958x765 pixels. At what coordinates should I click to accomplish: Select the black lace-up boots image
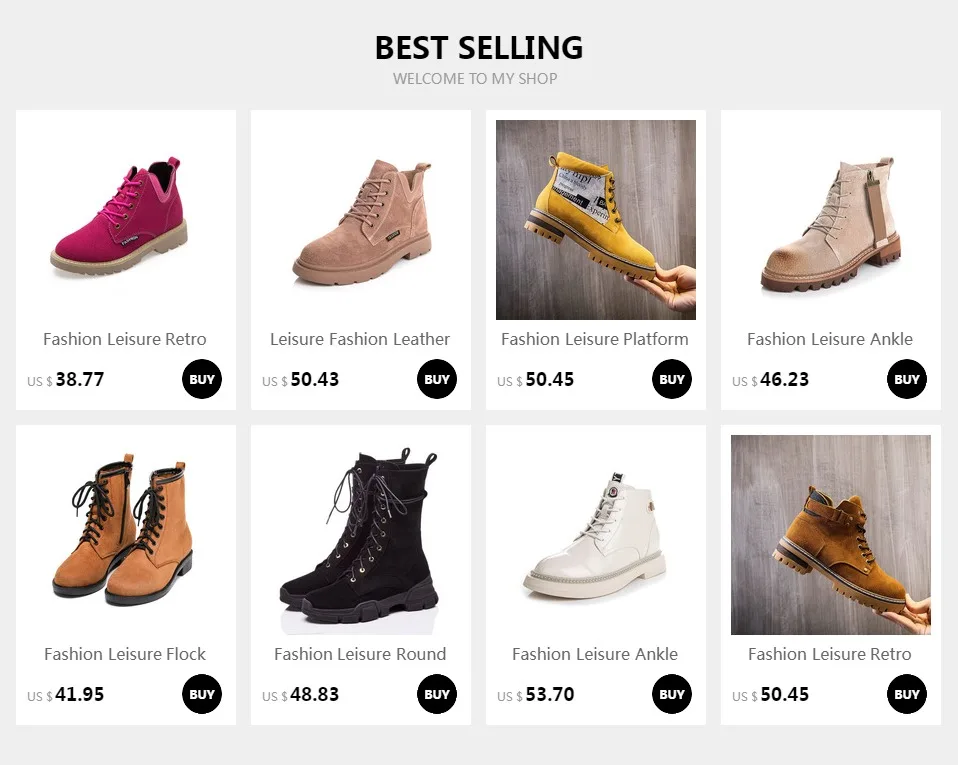point(361,535)
